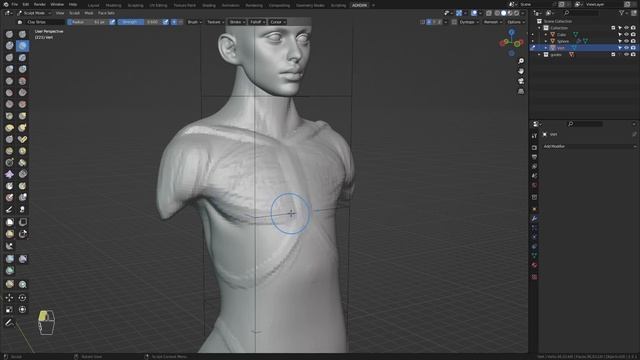Toggle strength pressure sensitivity button
The height and width of the screenshot is (360, 640).
pyautogui.click(x=166, y=22)
